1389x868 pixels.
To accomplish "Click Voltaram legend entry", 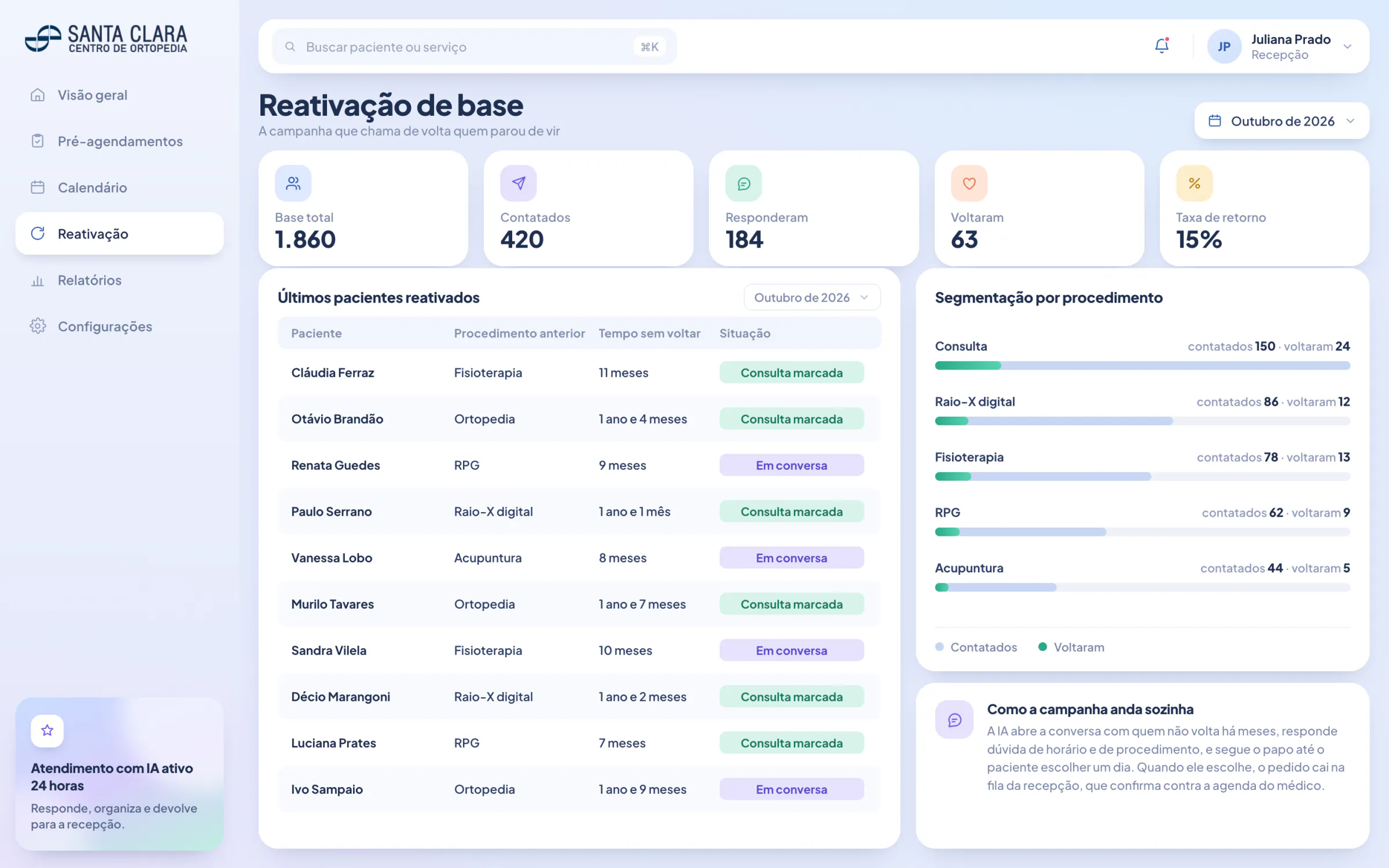I will pyautogui.click(x=1071, y=647).
